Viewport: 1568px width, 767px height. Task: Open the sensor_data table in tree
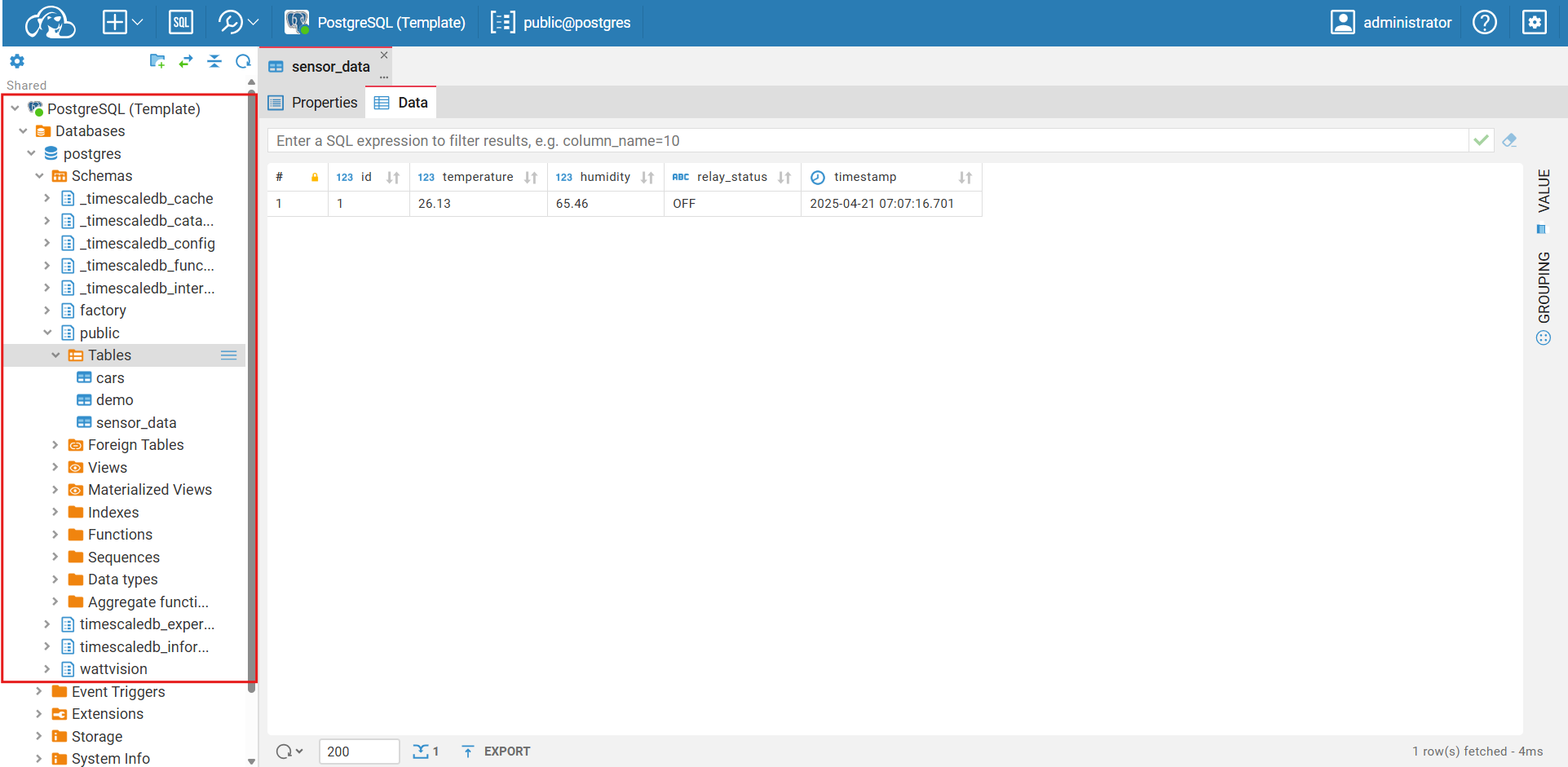[x=135, y=423]
